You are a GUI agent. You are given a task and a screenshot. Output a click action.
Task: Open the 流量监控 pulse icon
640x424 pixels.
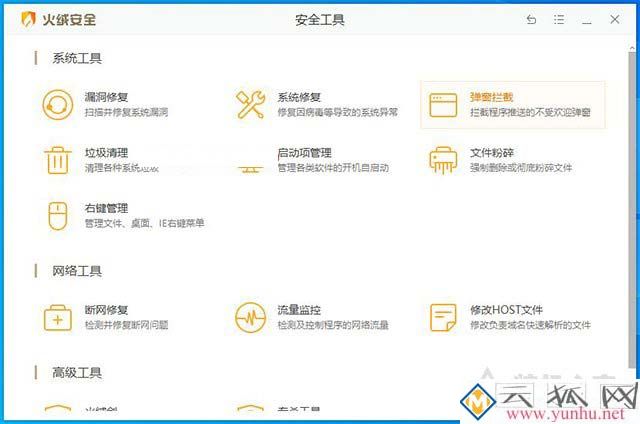[x=250, y=317]
